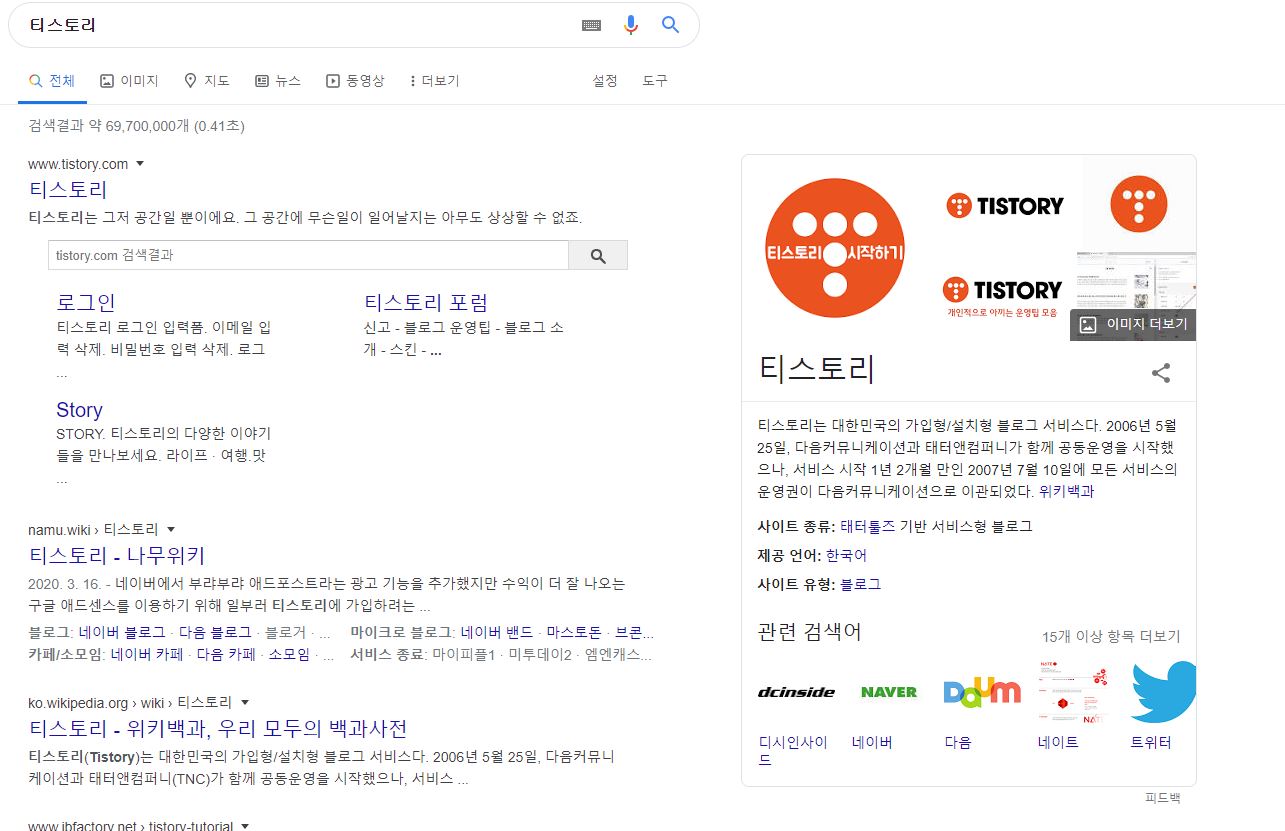Switch to the 지도 tab
The image size is (1285, 831).
point(207,81)
